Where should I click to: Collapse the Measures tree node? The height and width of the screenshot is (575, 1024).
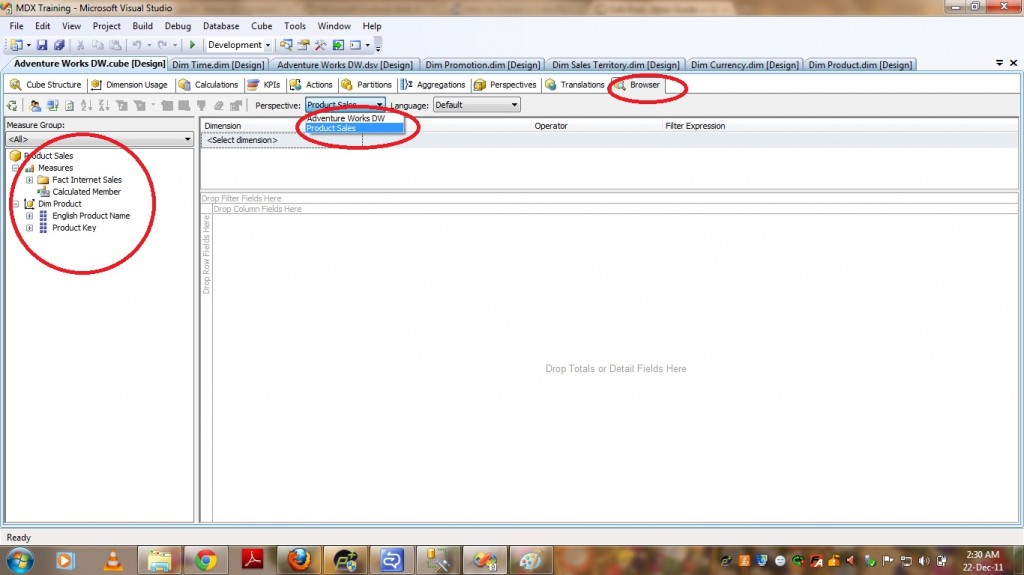pos(16,168)
